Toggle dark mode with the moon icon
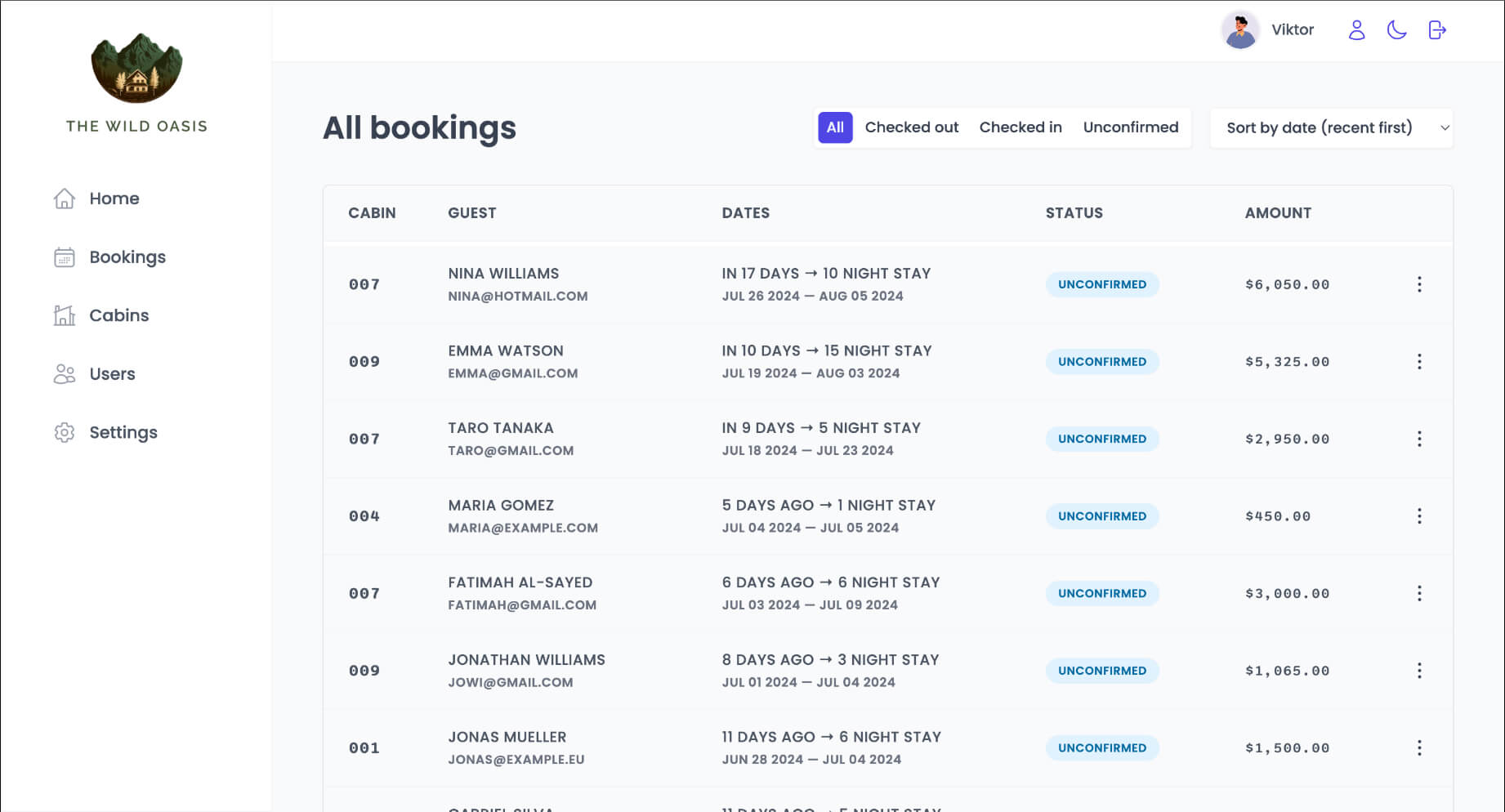The image size is (1505, 812). click(x=1397, y=30)
